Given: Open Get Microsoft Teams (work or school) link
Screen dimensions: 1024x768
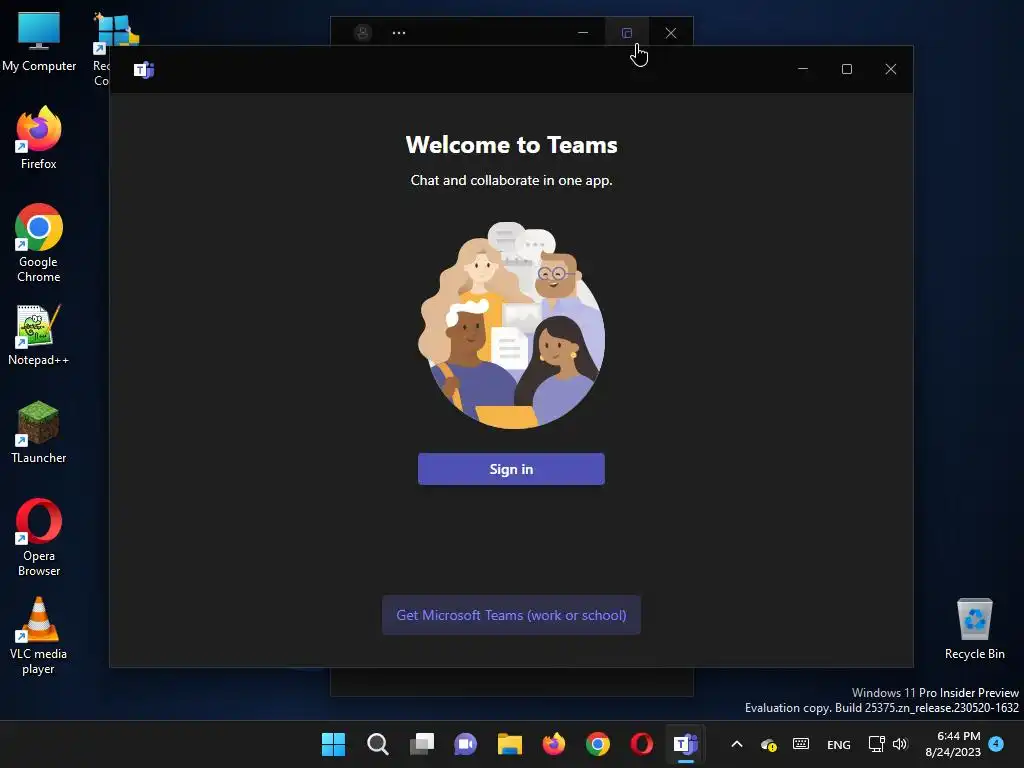Looking at the screenshot, I should (511, 615).
